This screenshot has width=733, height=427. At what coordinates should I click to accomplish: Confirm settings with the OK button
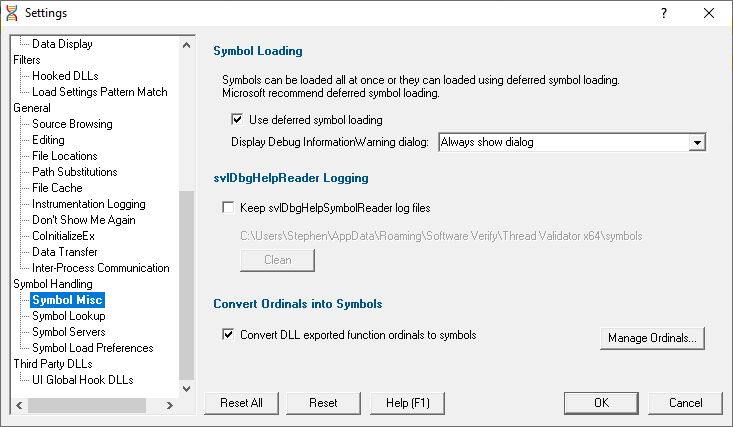point(601,403)
